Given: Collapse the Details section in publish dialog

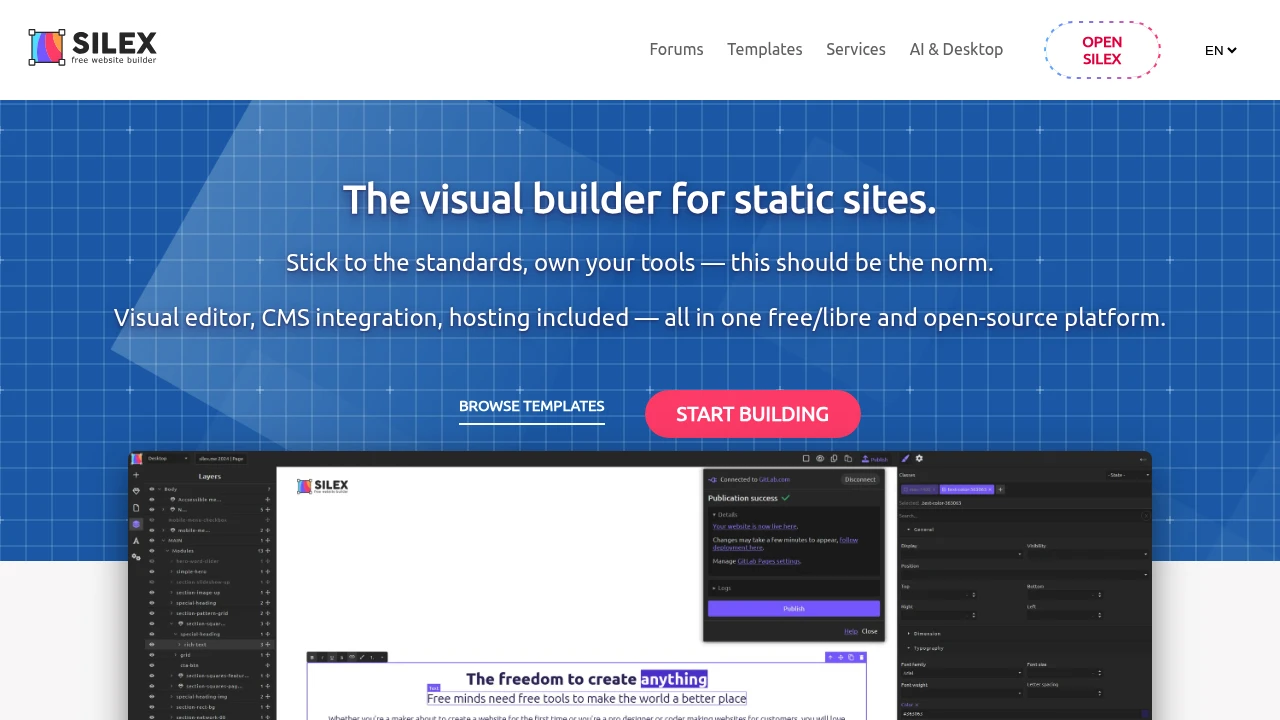Looking at the screenshot, I should click(725, 515).
